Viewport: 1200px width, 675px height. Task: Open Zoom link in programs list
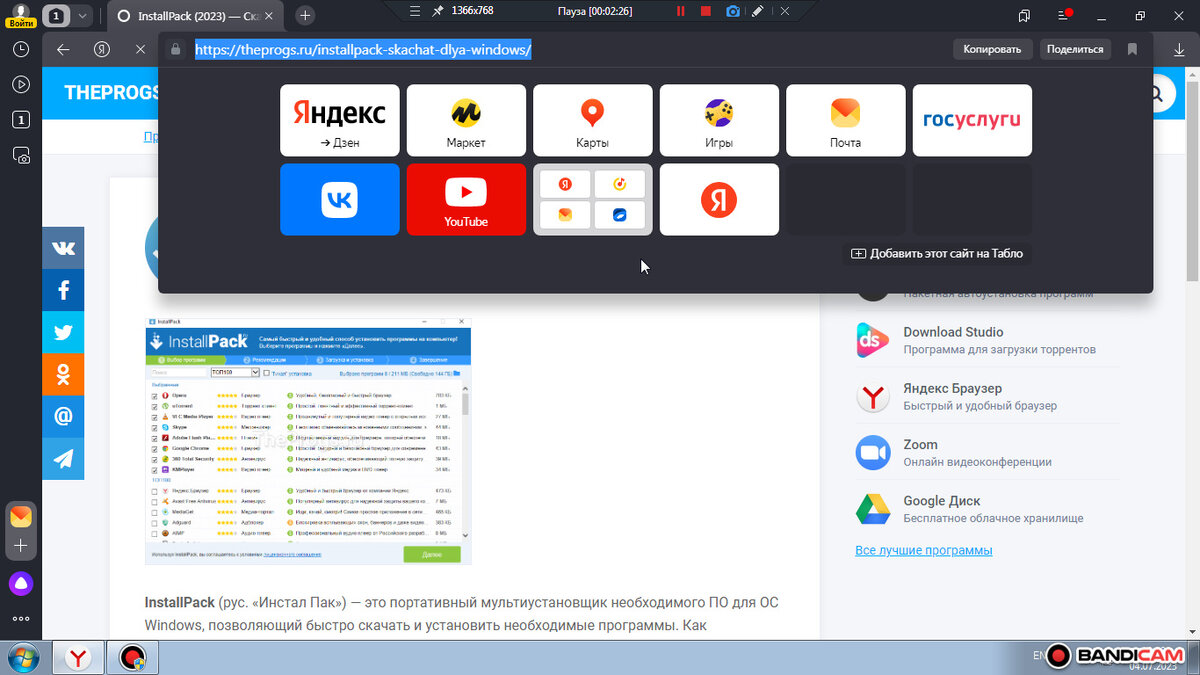click(x=920, y=444)
